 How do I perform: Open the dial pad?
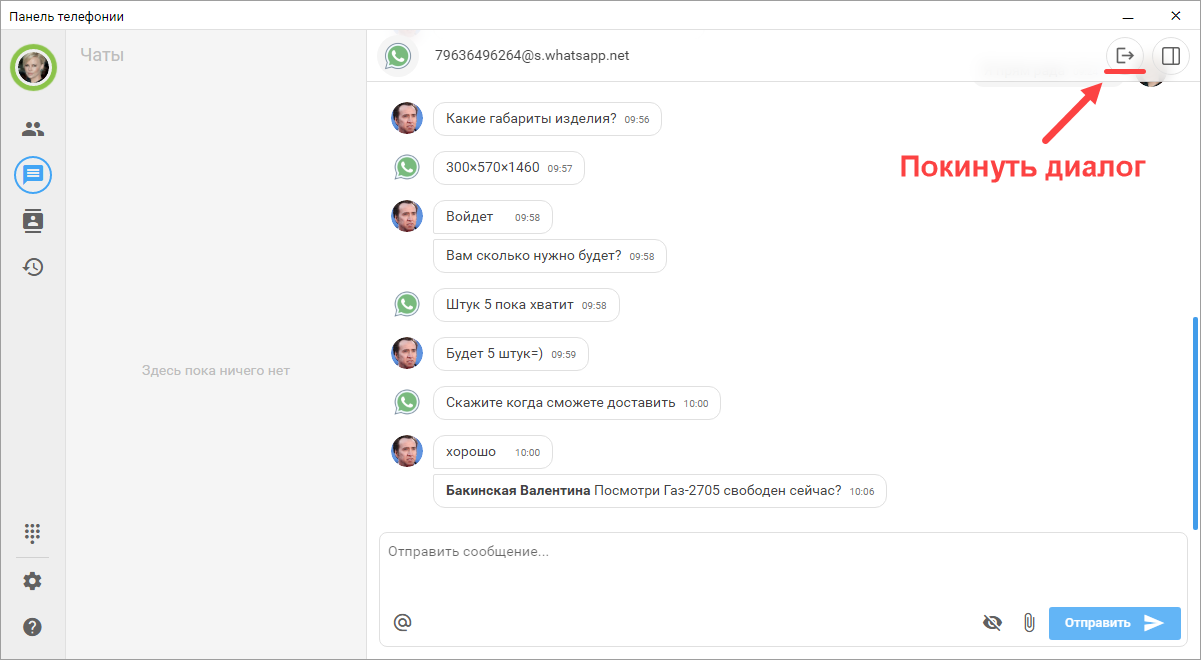(32, 534)
